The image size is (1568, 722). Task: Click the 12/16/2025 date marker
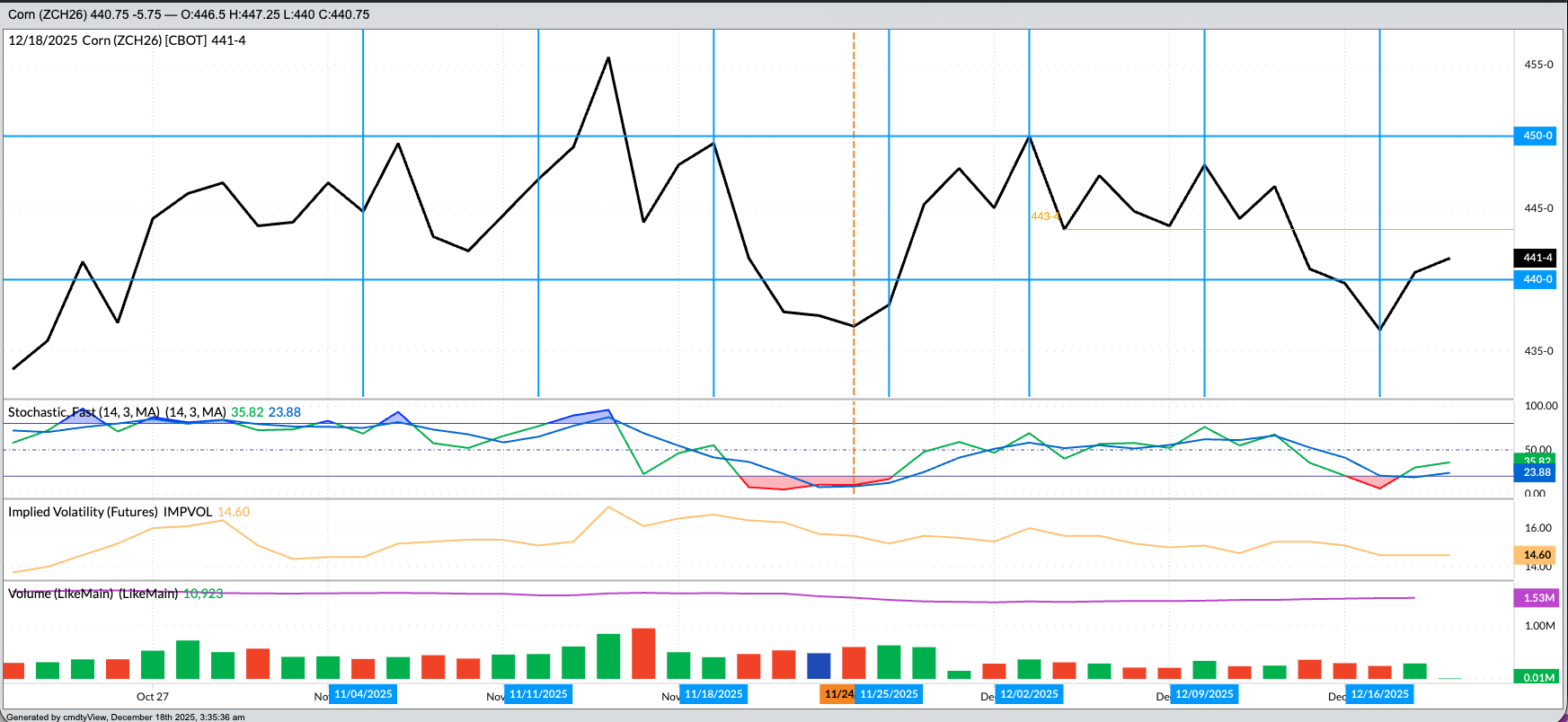(1379, 694)
